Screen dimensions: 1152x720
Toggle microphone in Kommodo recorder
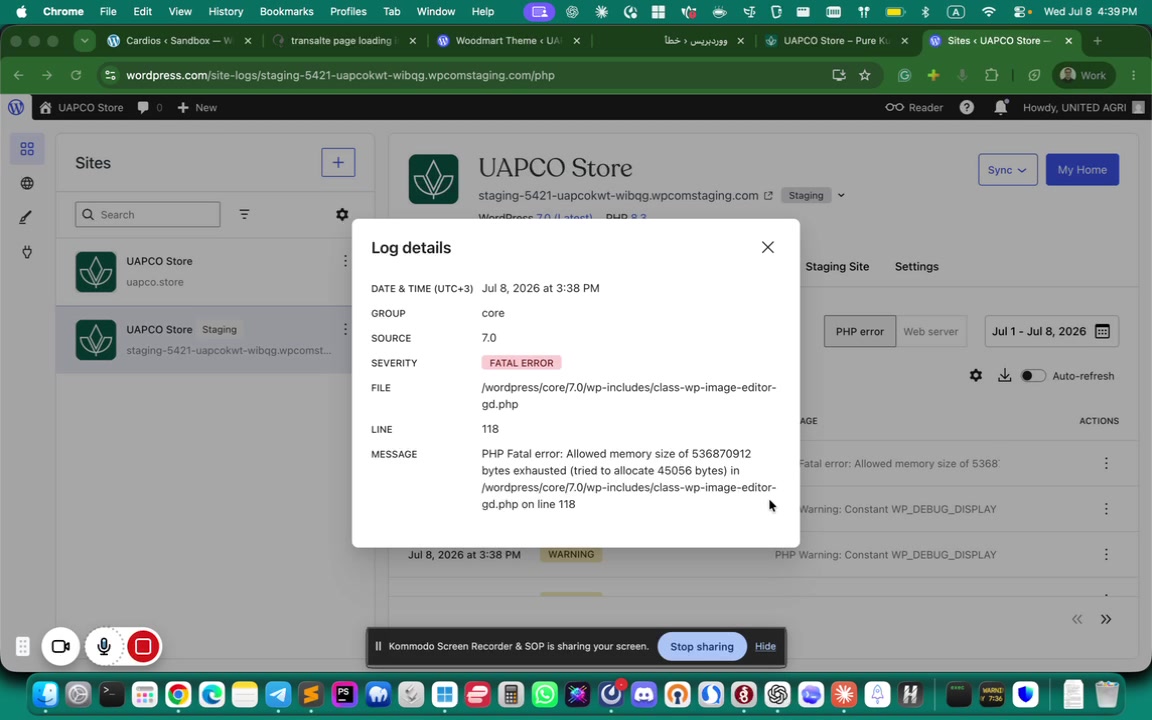coord(104,647)
